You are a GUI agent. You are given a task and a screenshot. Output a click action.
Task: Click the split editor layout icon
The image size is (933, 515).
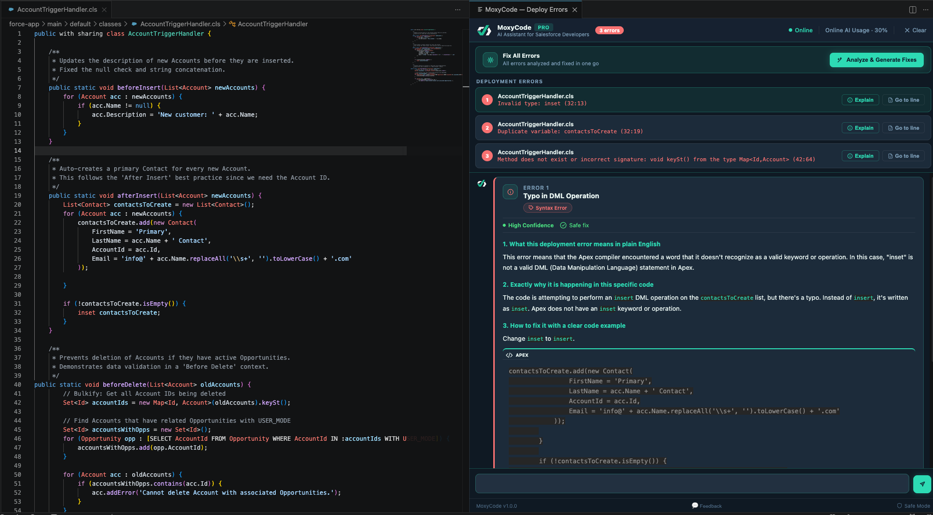912,10
